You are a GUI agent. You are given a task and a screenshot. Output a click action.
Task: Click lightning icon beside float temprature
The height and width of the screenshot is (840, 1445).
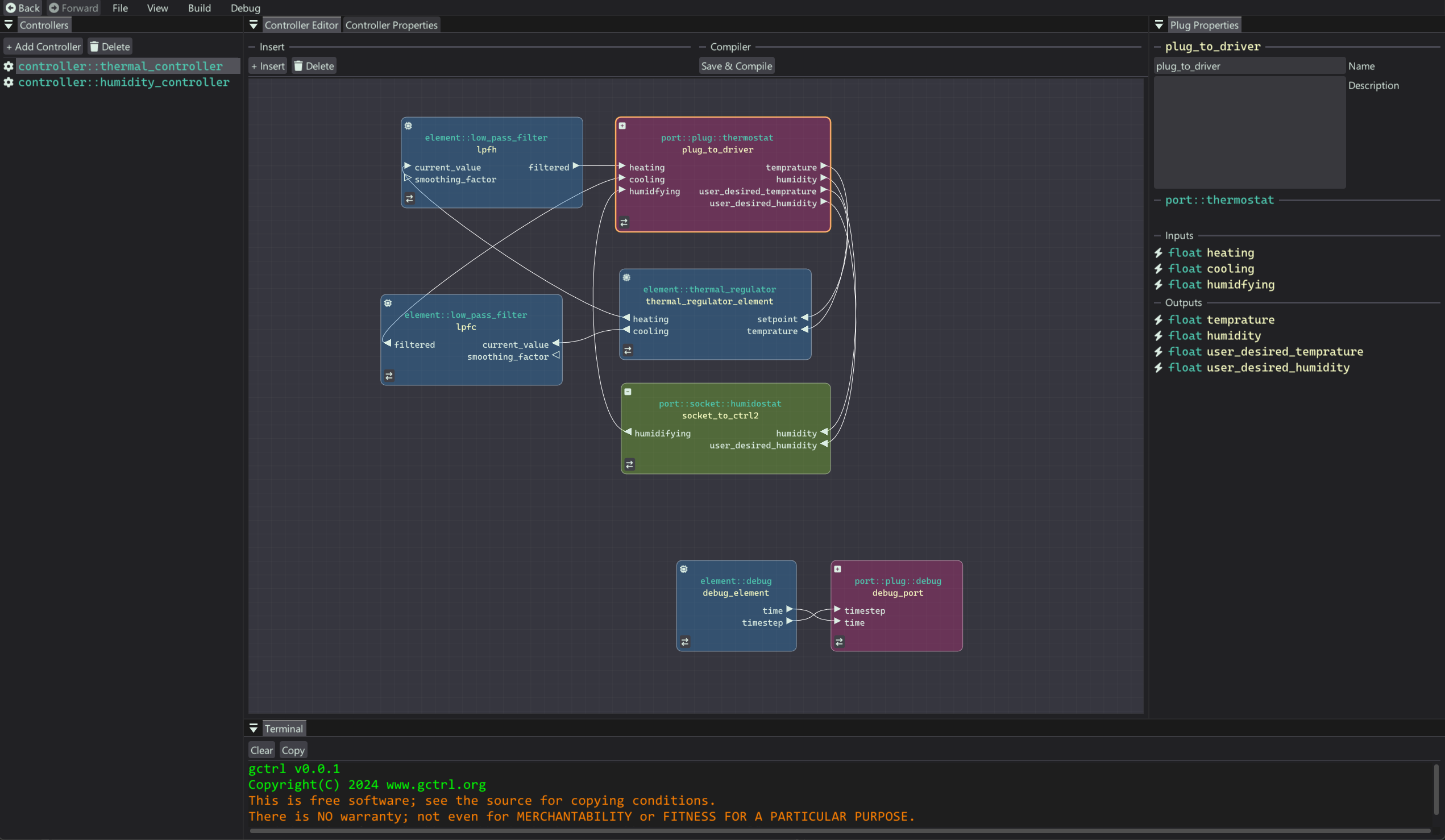(x=1159, y=320)
